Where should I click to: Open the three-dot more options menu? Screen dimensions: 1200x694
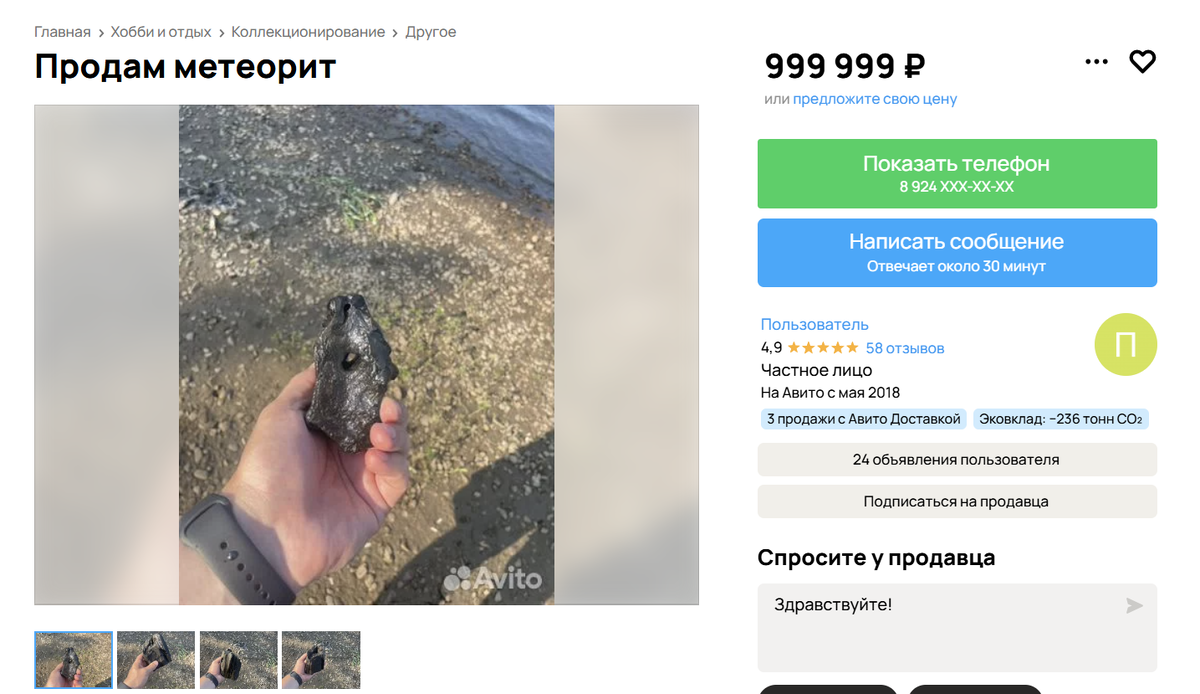pos(1096,62)
